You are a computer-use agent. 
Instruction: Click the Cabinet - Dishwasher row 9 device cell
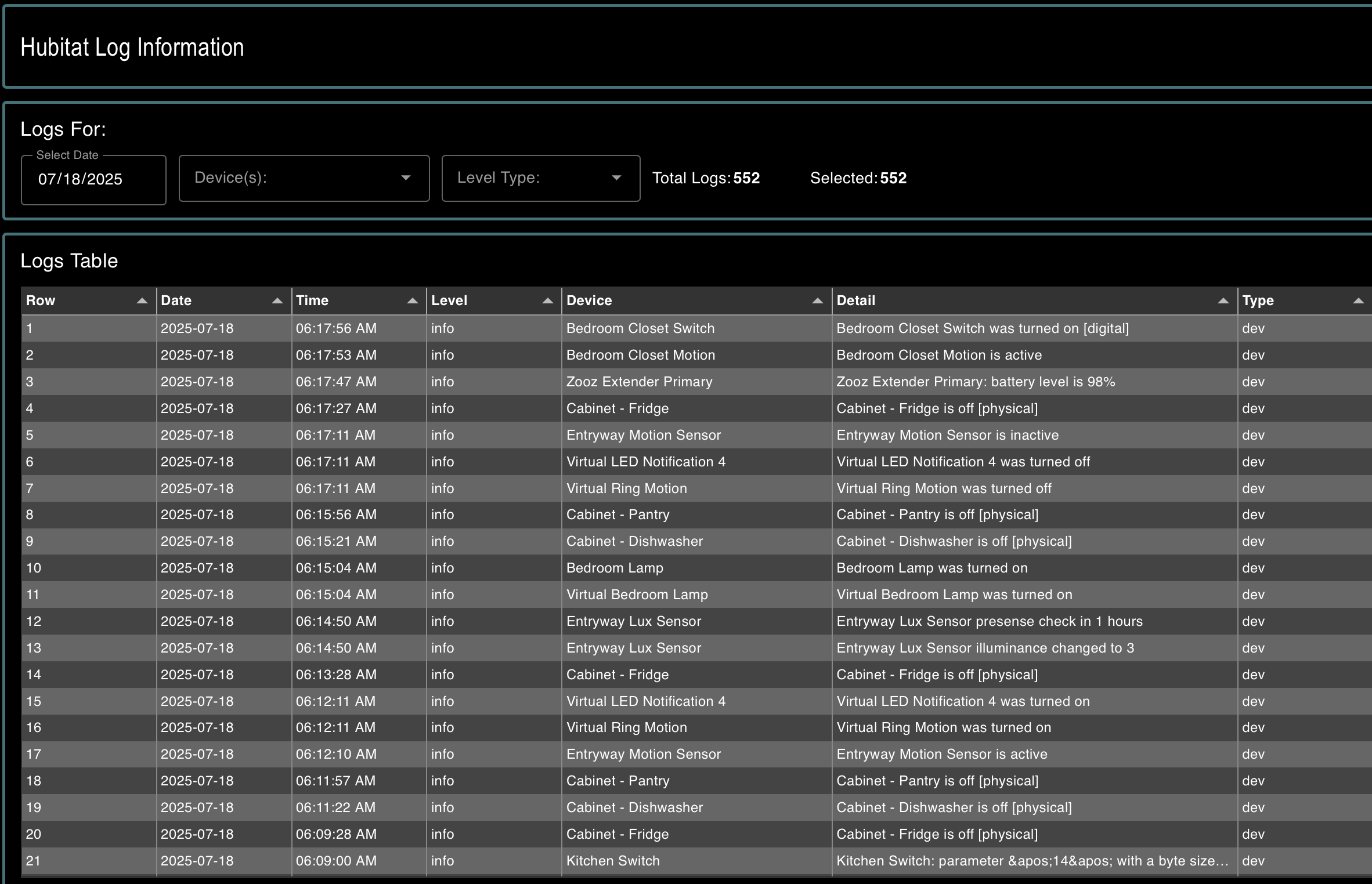(x=634, y=541)
